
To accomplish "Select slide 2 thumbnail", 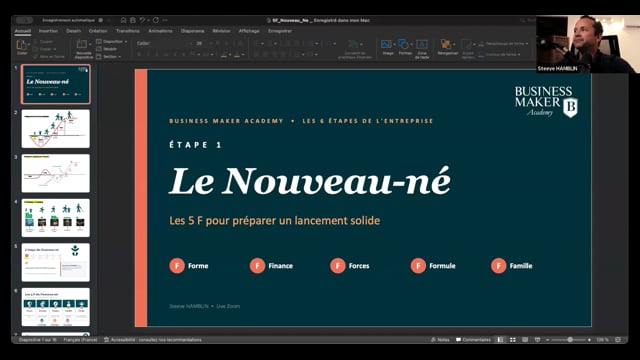I will pyautogui.click(x=56, y=129).
